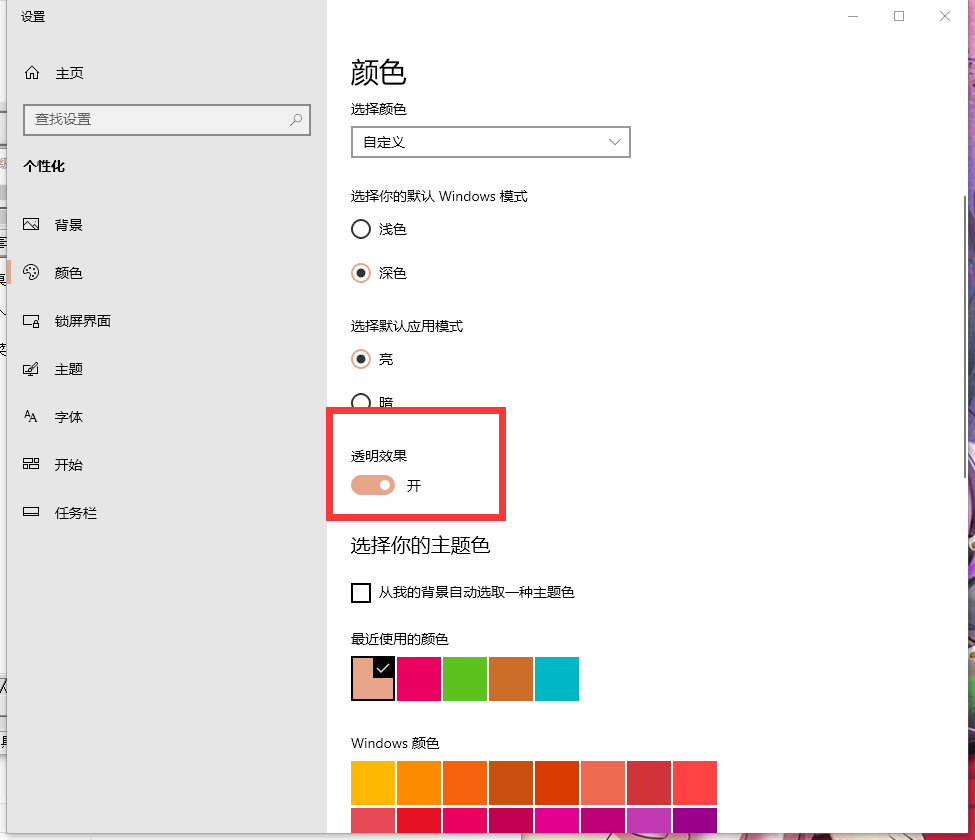Viewport: 975px width, 840px height.
Task: Check 从我的背景自动选取一种主题色 checkbox
Action: click(x=361, y=593)
